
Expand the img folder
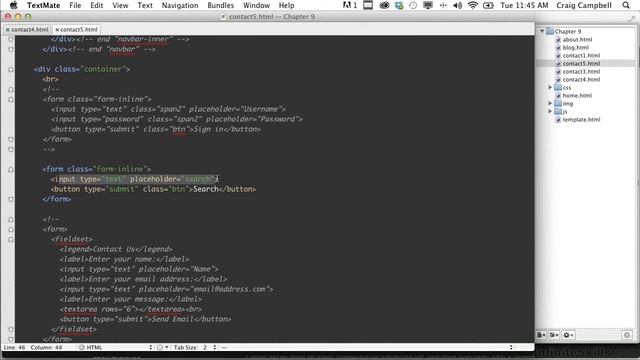coord(550,103)
